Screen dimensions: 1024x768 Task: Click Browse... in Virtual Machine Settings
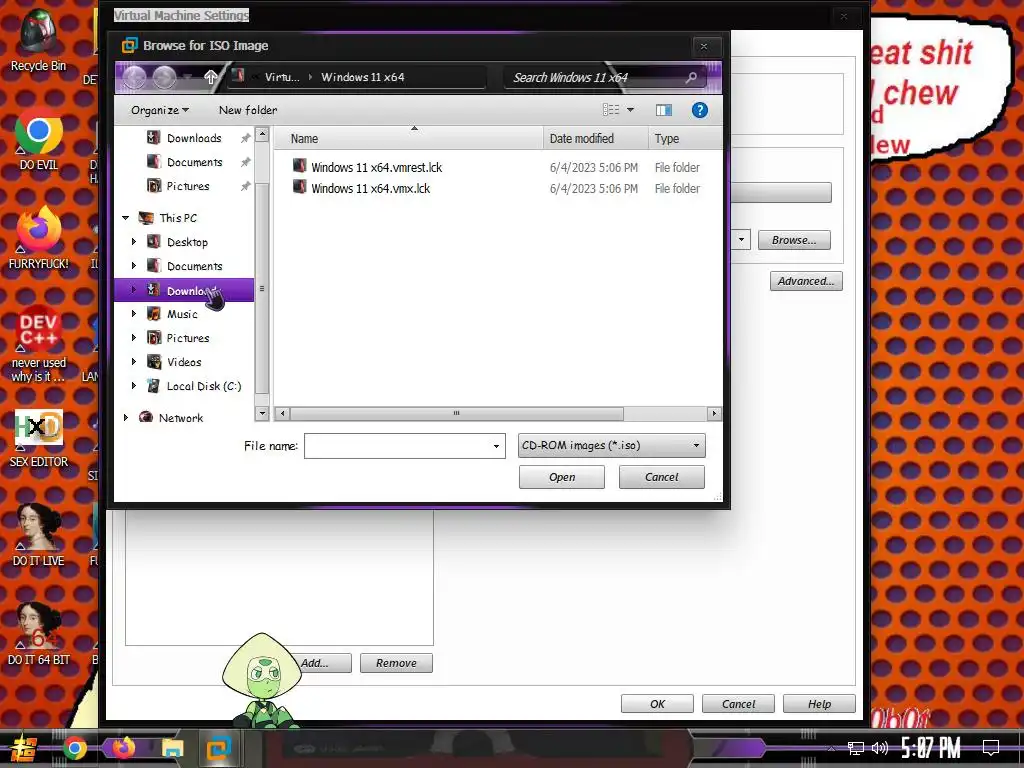point(794,240)
